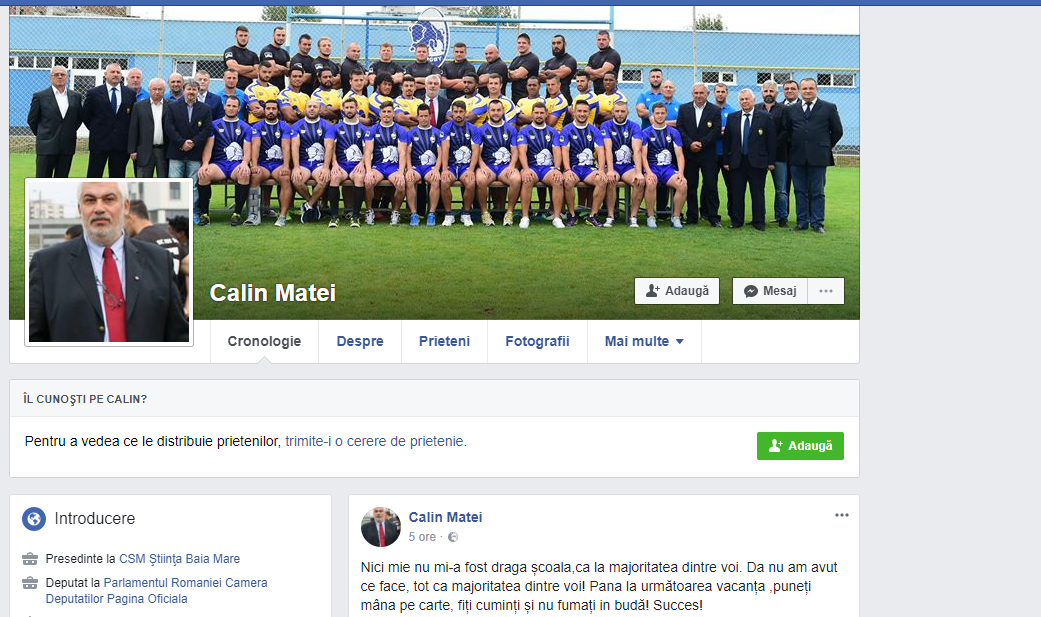1041x617 pixels.
Task: Open the Fotografii tab
Action: click(537, 341)
